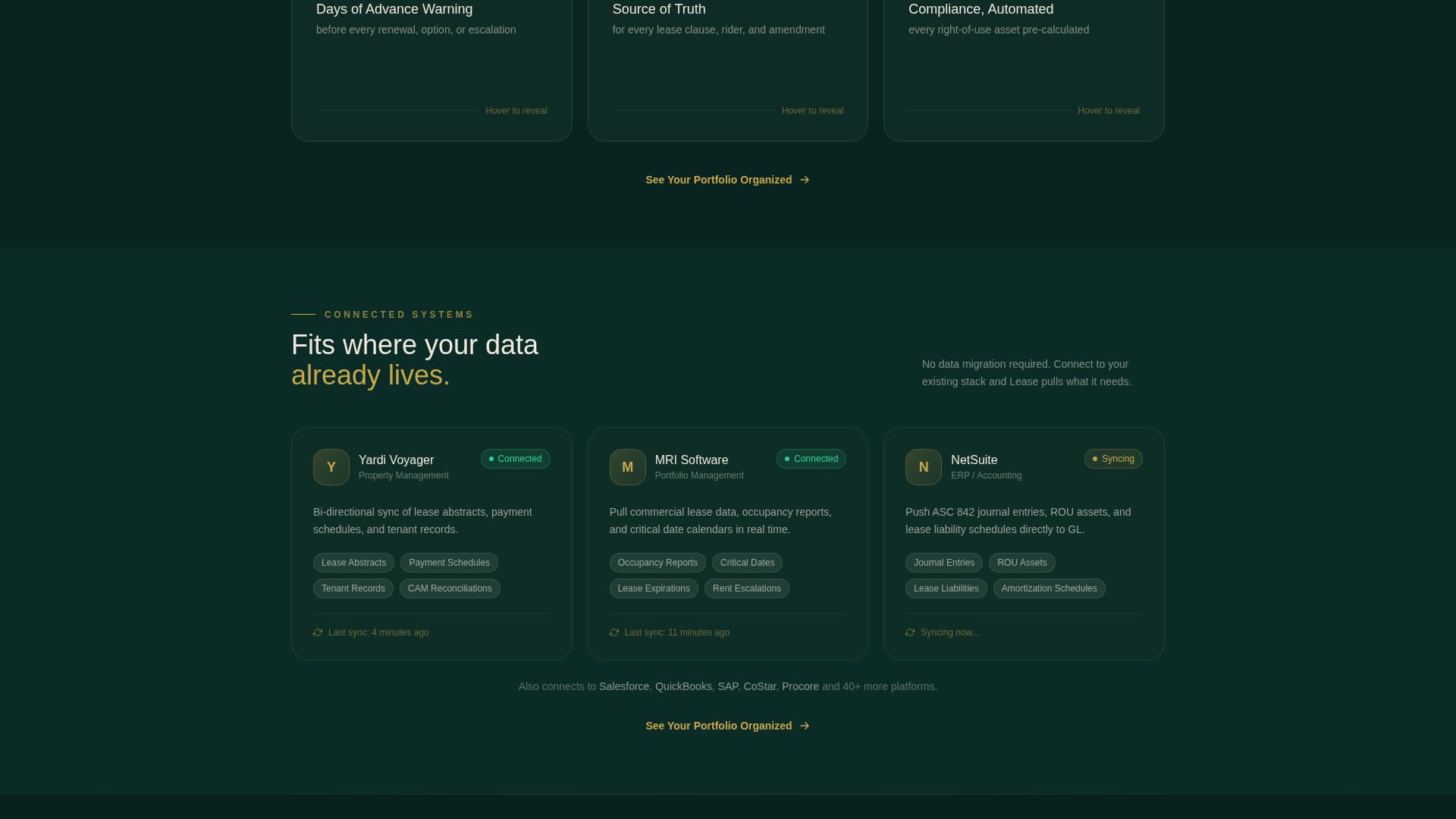The width and height of the screenshot is (1456, 819).
Task: Click the sync icon next to Syncing now...
Action: pyautogui.click(x=910, y=632)
